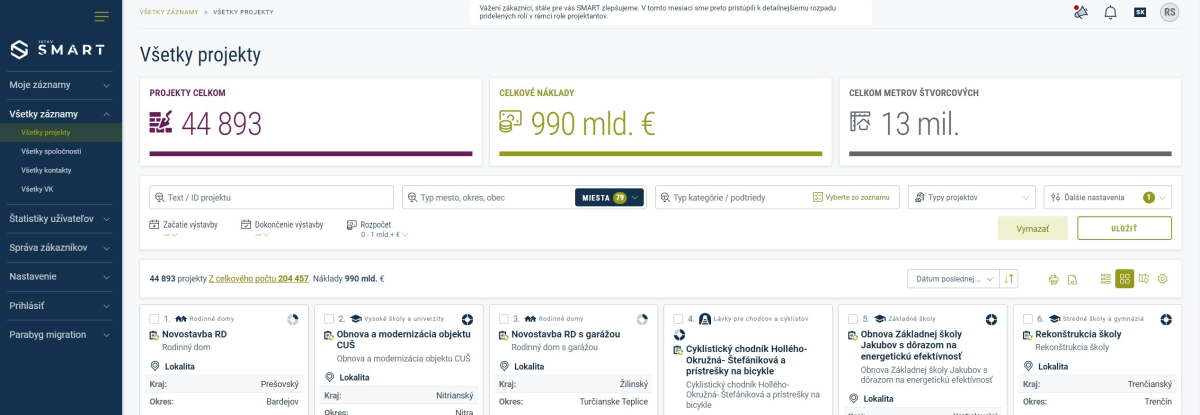Click the notifications bell icon

point(1110,12)
